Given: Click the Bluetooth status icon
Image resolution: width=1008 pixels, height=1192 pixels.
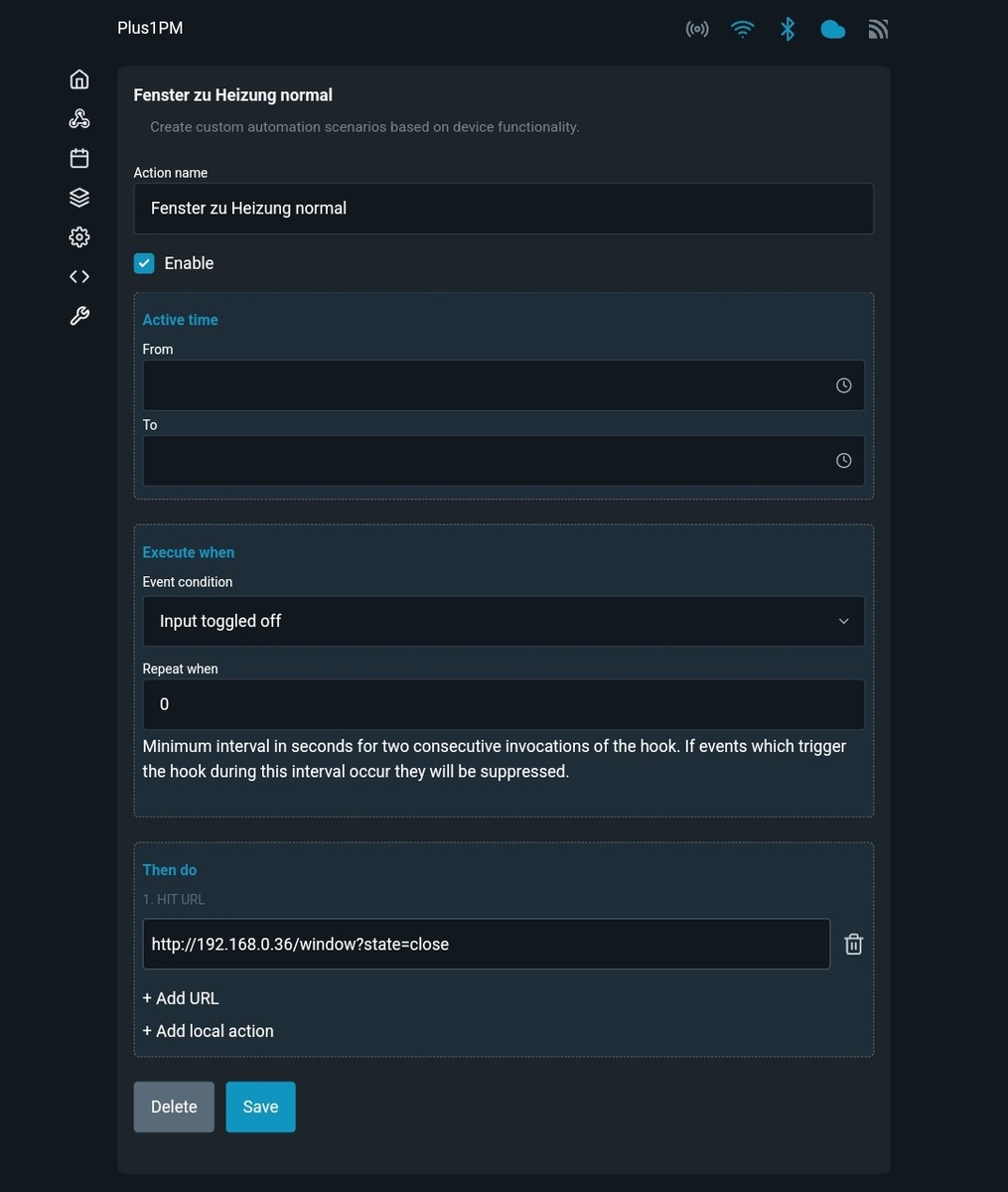Looking at the screenshot, I should pyautogui.click(x=788, y=29).
